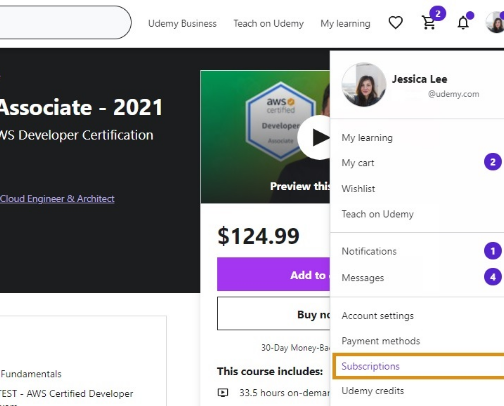
Task: Select Subscriptions in profile menu
Action: (x=418, y=366)
